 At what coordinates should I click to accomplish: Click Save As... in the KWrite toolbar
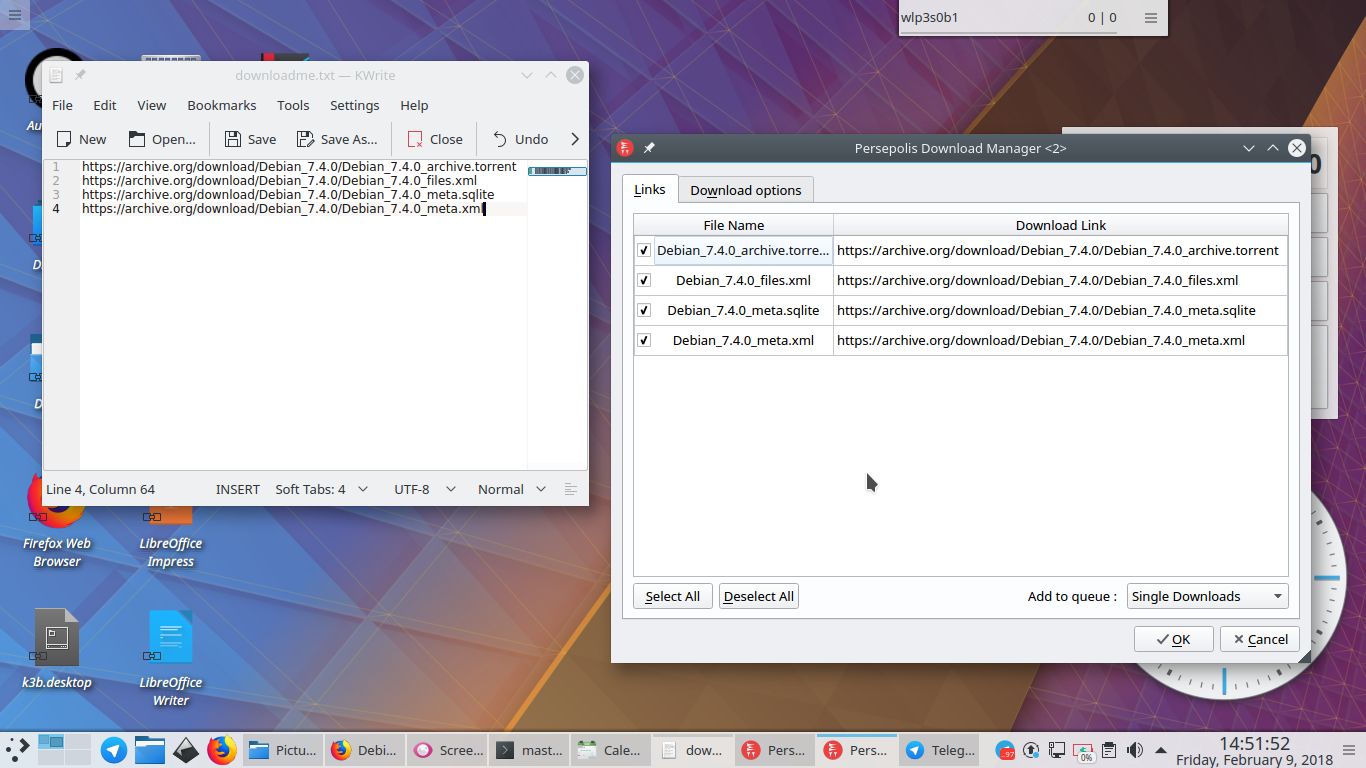pyautogui.click(x=337, y=139)
